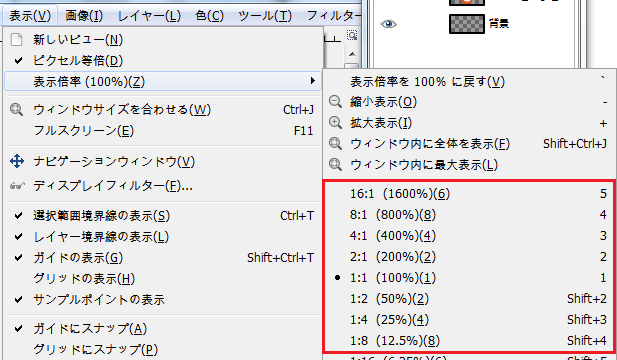Choose 新しいビュー(N) menu entry
The image size is (617, 360).
(x=163, y=39)
